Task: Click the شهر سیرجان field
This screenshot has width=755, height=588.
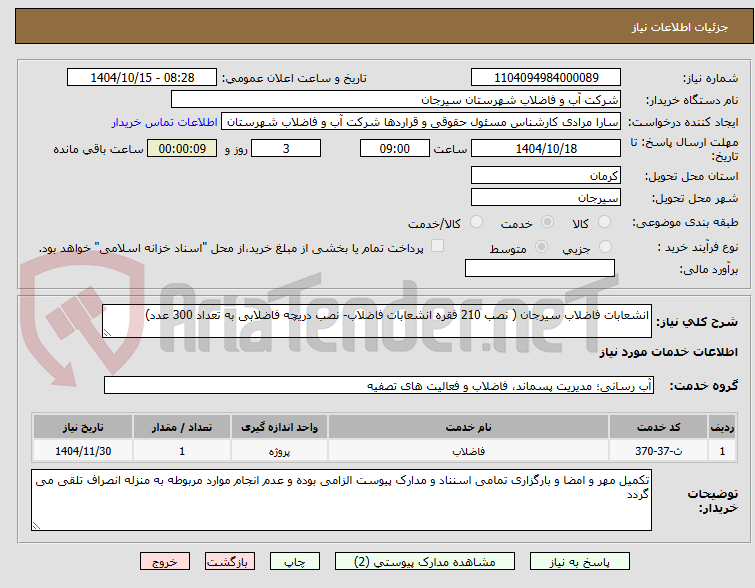Action: (546, 197)
